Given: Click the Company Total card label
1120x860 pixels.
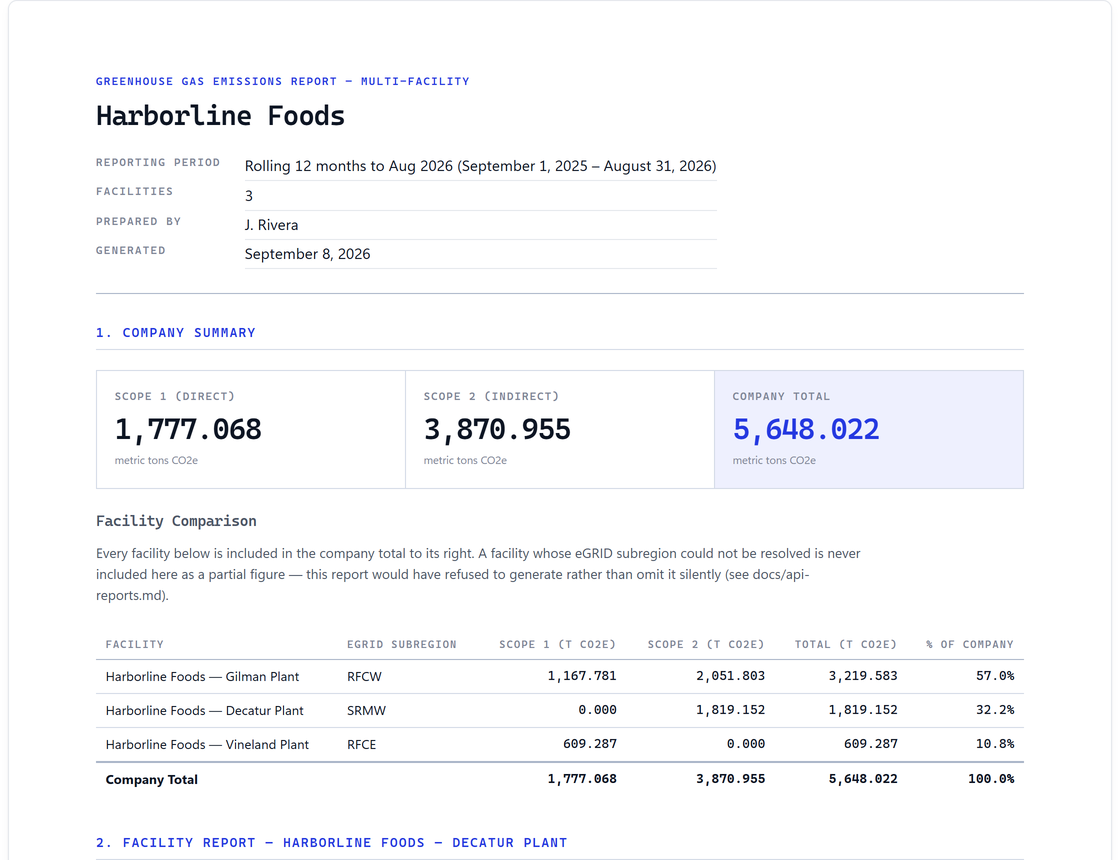Looking at the screenshot, I should tap(781, 396).
